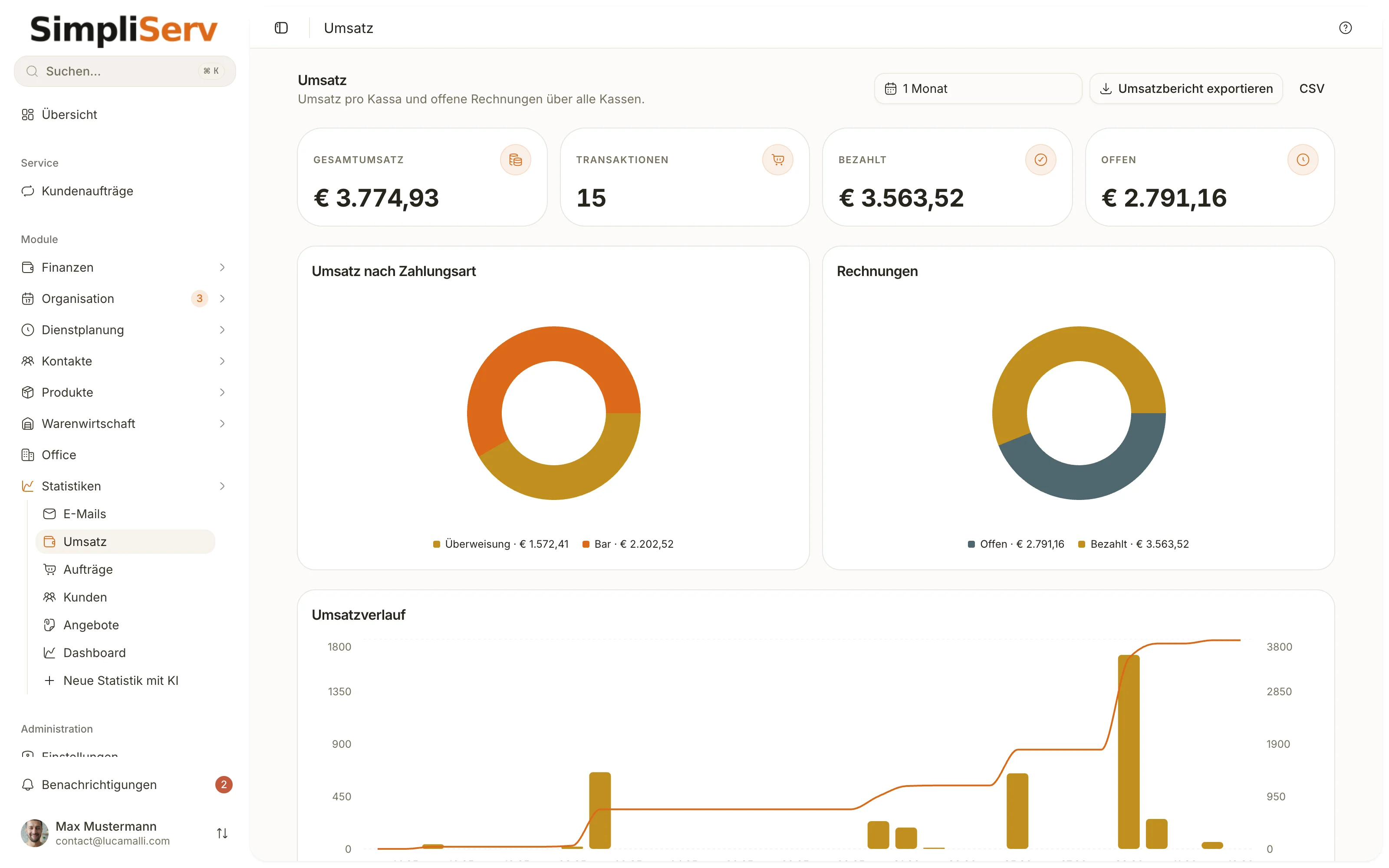
Task: Click the Finanzen wallet icon
Action: point(27,267)
